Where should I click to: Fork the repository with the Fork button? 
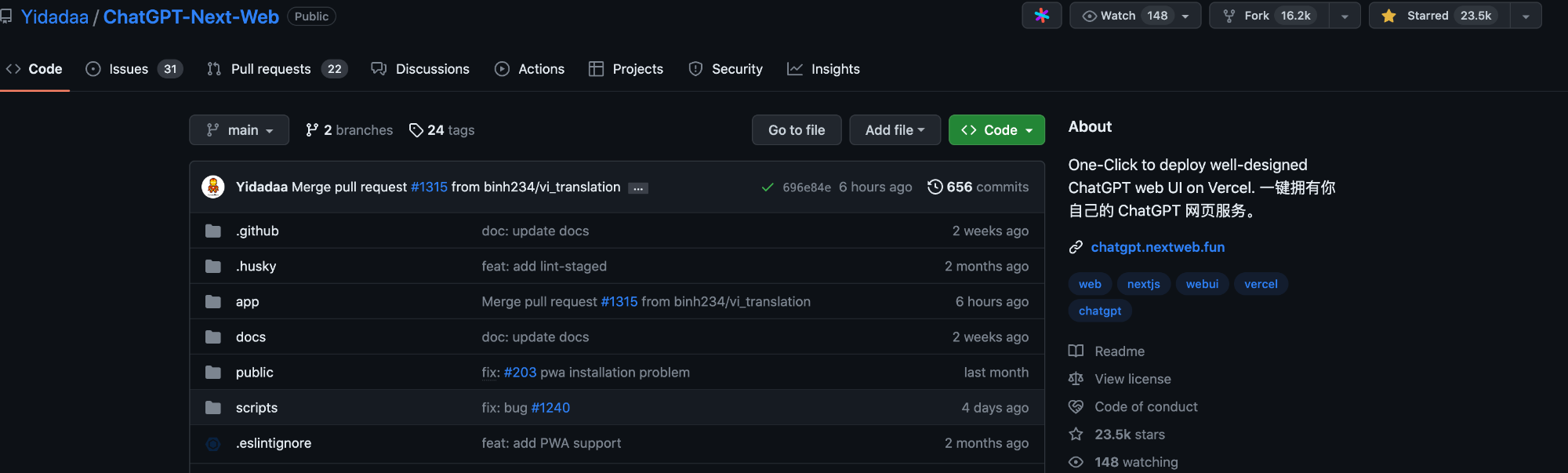click(x=1269, y=16)
